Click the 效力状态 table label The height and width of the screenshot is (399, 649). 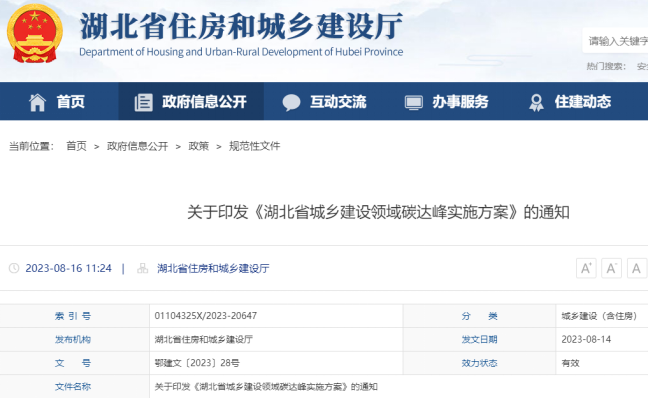(479, 363)
